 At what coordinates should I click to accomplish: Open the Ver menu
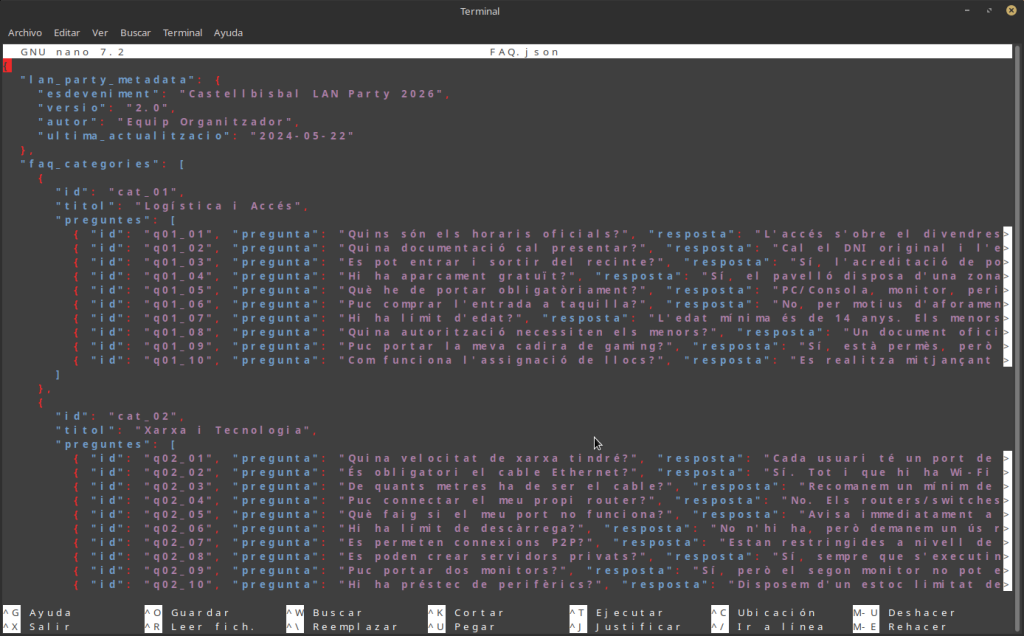(100, 32)
